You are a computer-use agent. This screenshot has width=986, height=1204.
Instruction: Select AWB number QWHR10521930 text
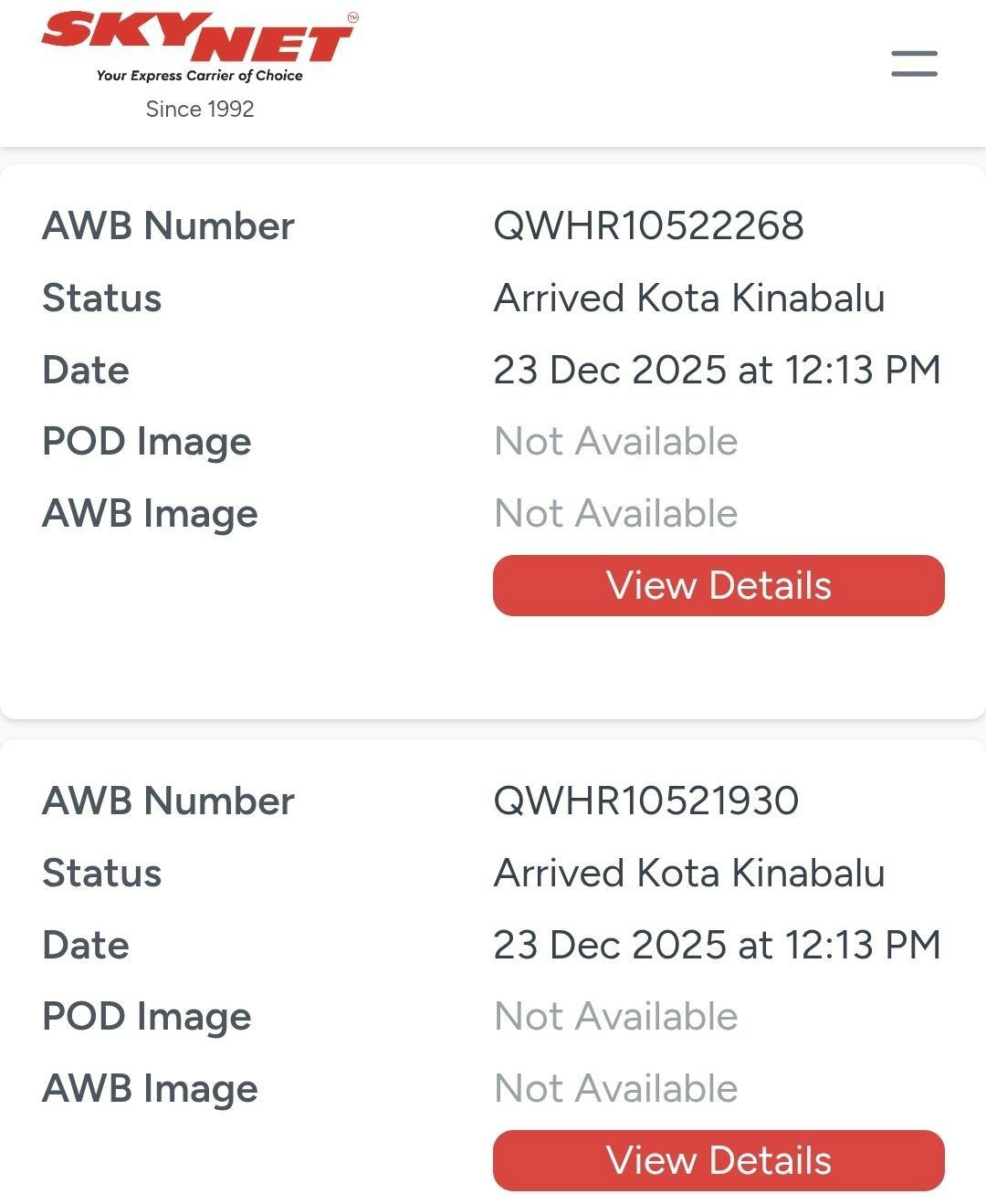[645, 801]
